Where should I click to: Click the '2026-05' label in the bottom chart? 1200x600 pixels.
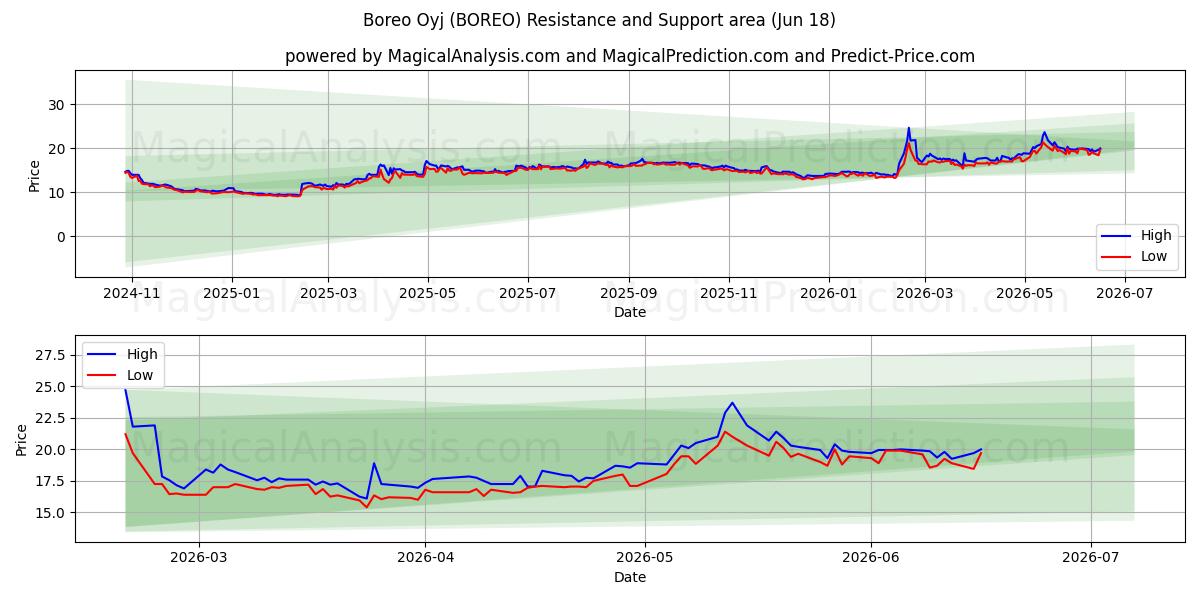point(645,558)
